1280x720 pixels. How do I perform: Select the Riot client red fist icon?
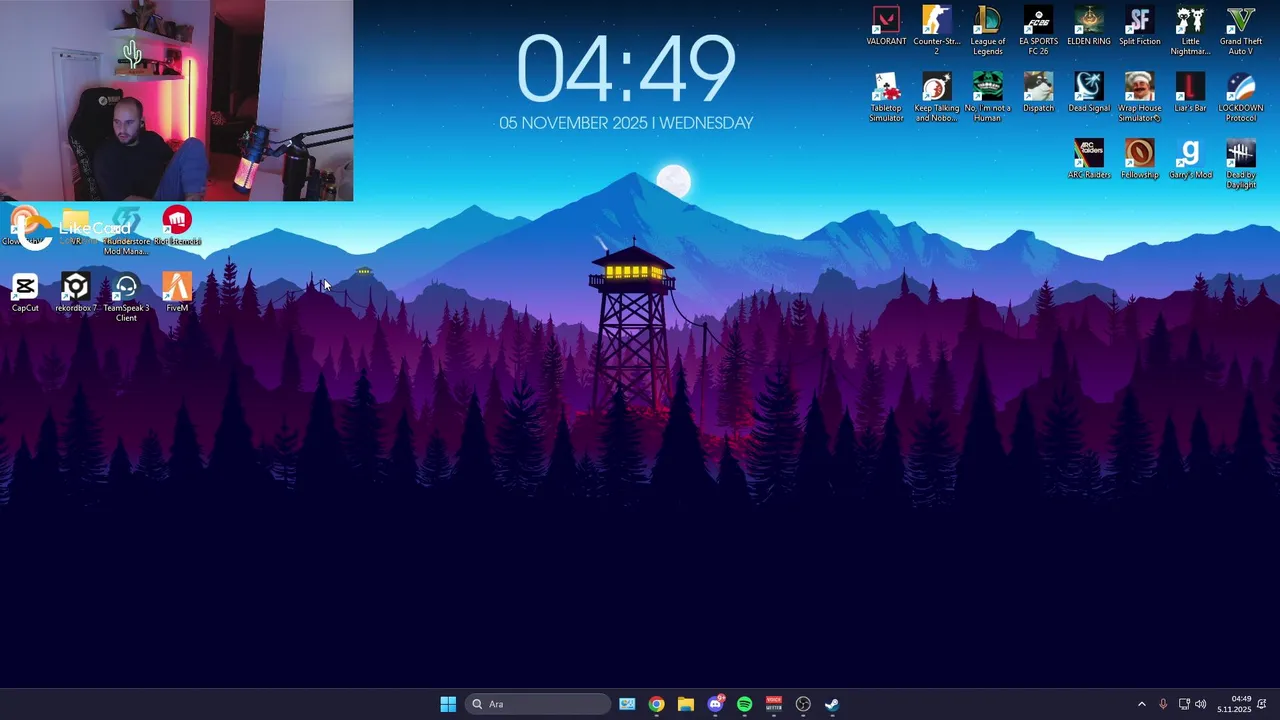[177, 226]
